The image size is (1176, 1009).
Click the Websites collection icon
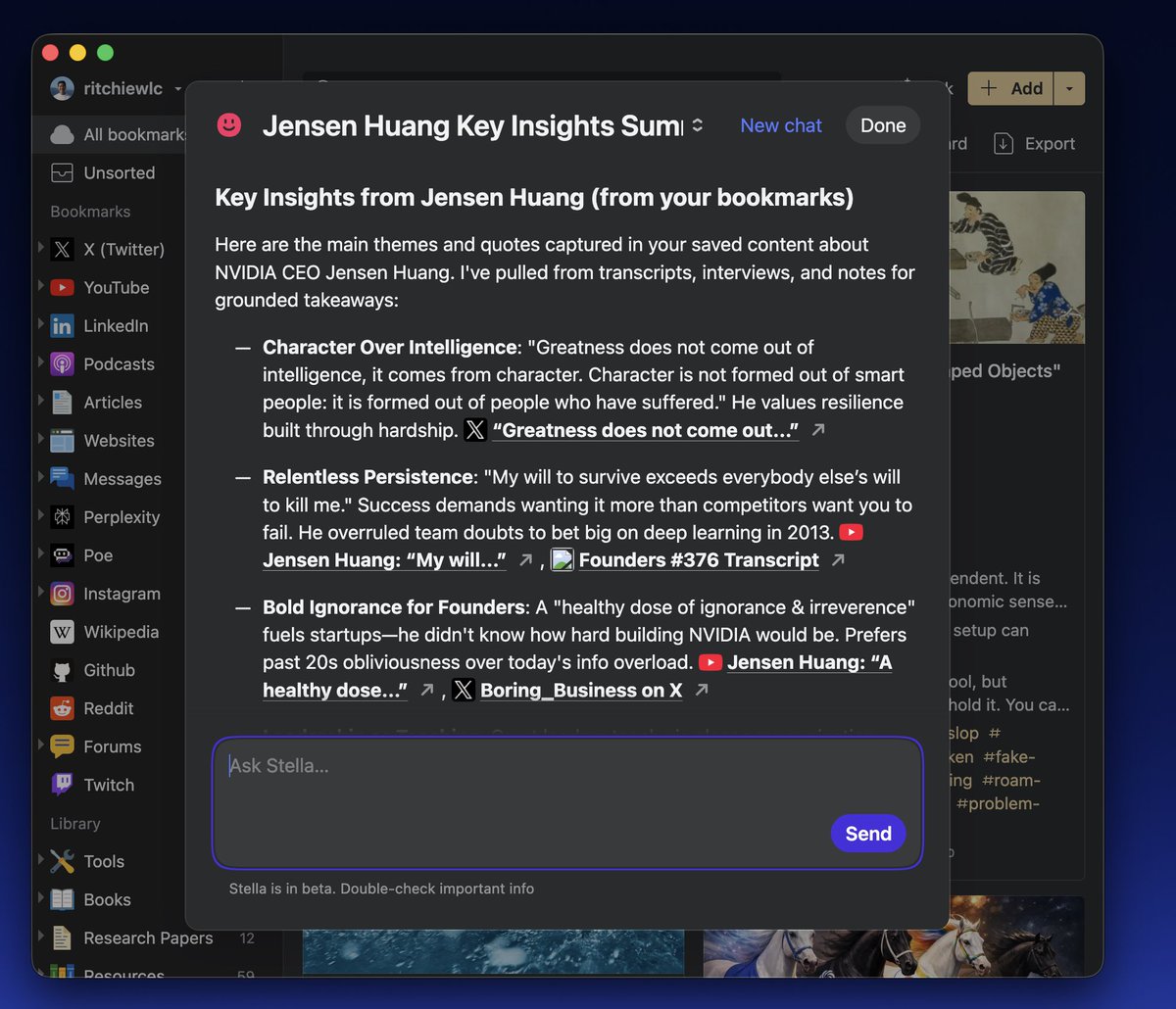point(62,440)
